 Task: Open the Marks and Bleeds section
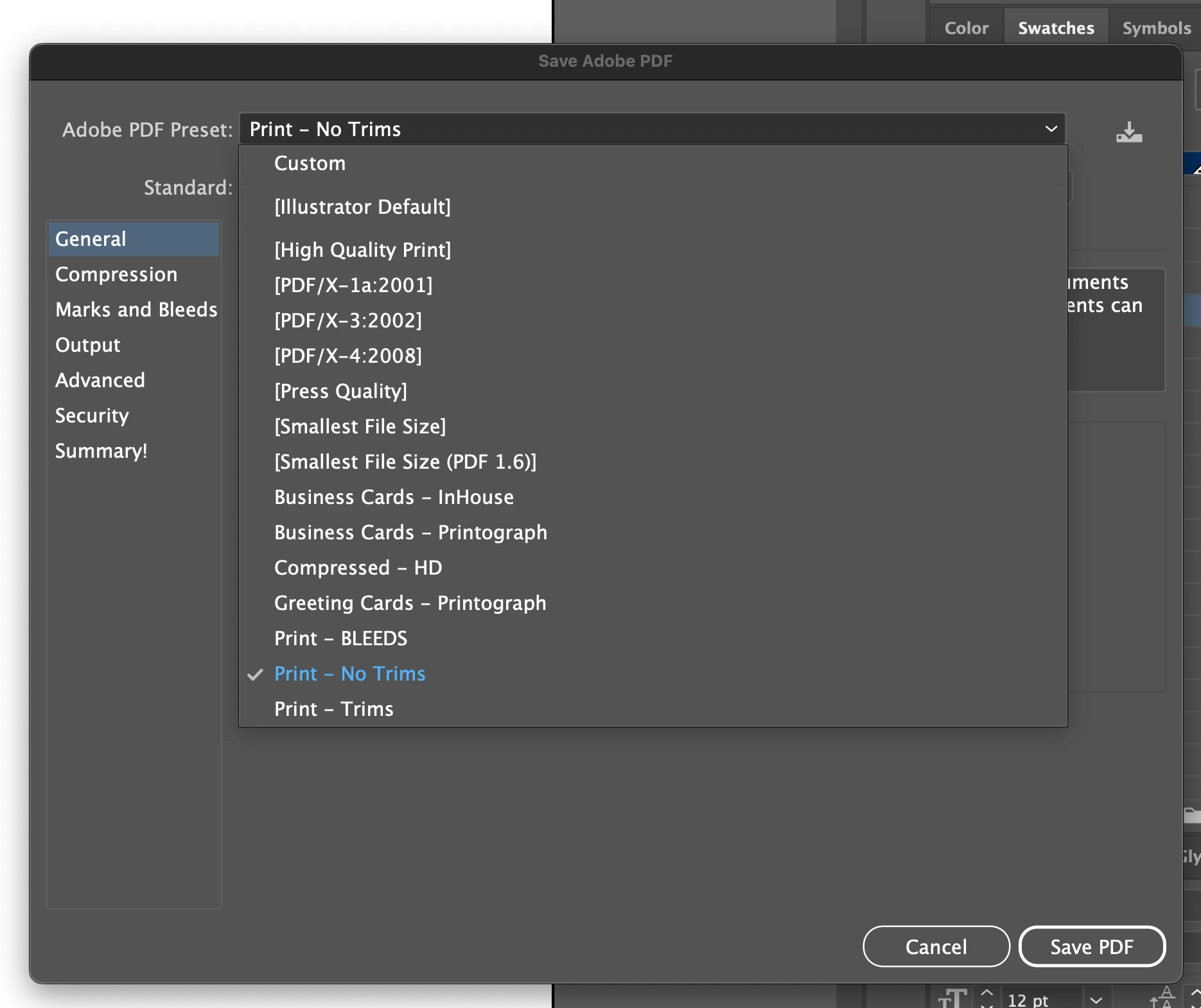(134, 309)
